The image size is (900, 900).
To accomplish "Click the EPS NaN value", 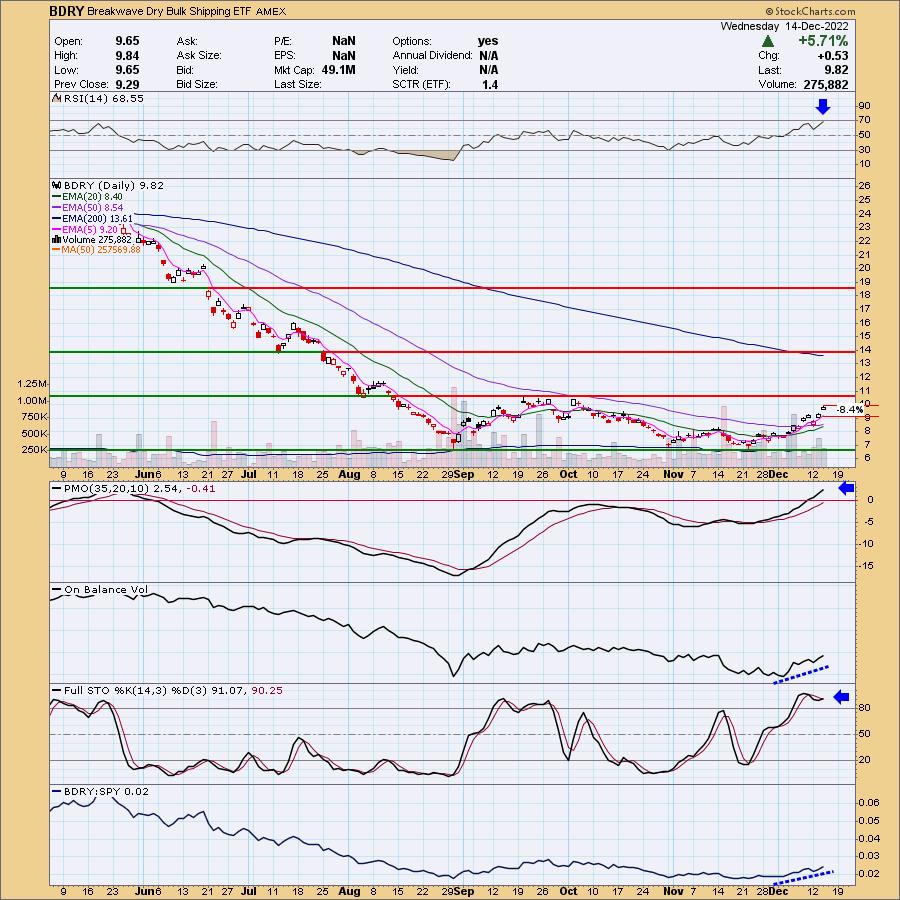I will 344,56.
